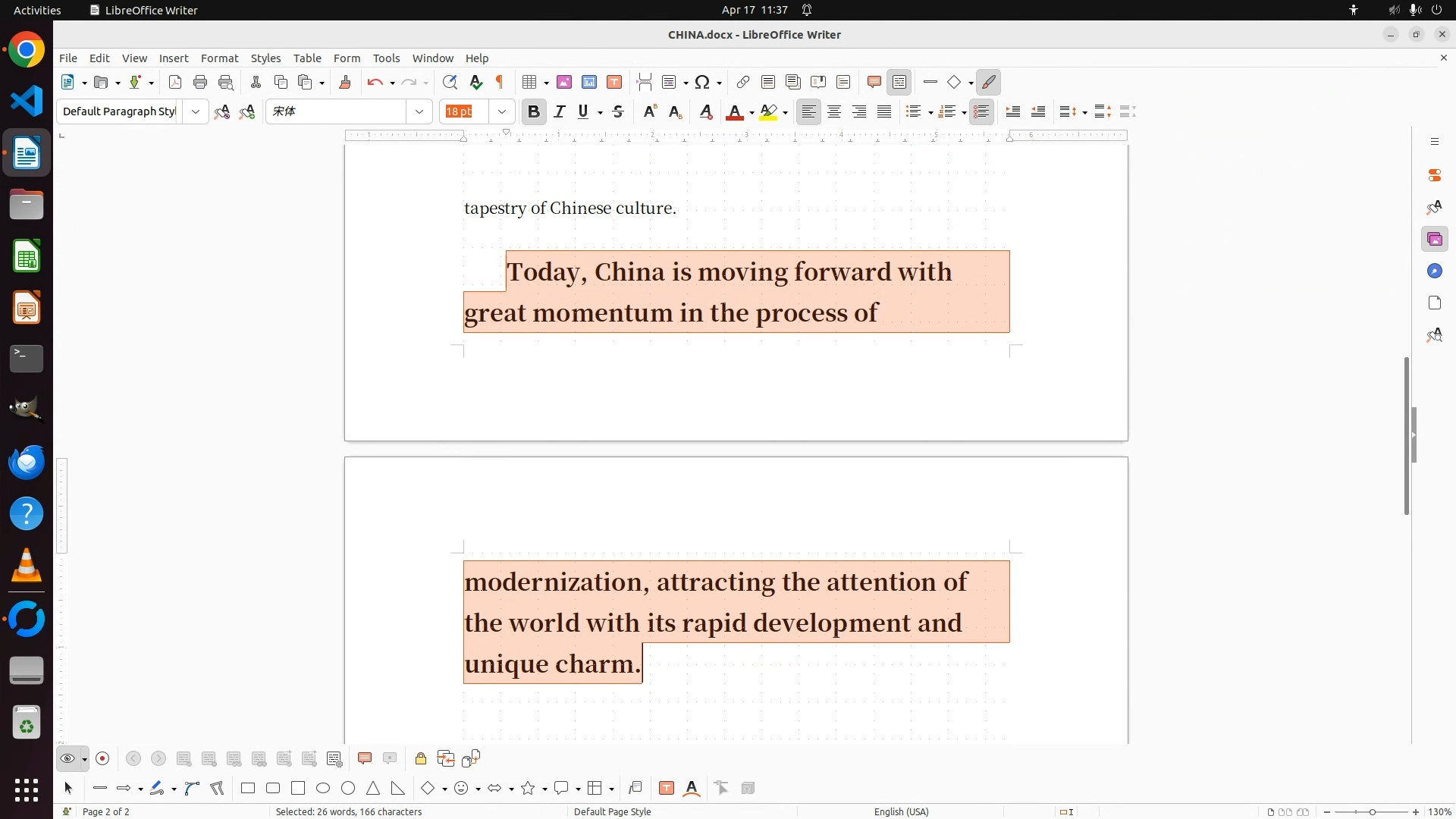This screenshot has height=819, width=1456.
Task: Expand the paragraph style dropdown
Action: coord(196,112)
